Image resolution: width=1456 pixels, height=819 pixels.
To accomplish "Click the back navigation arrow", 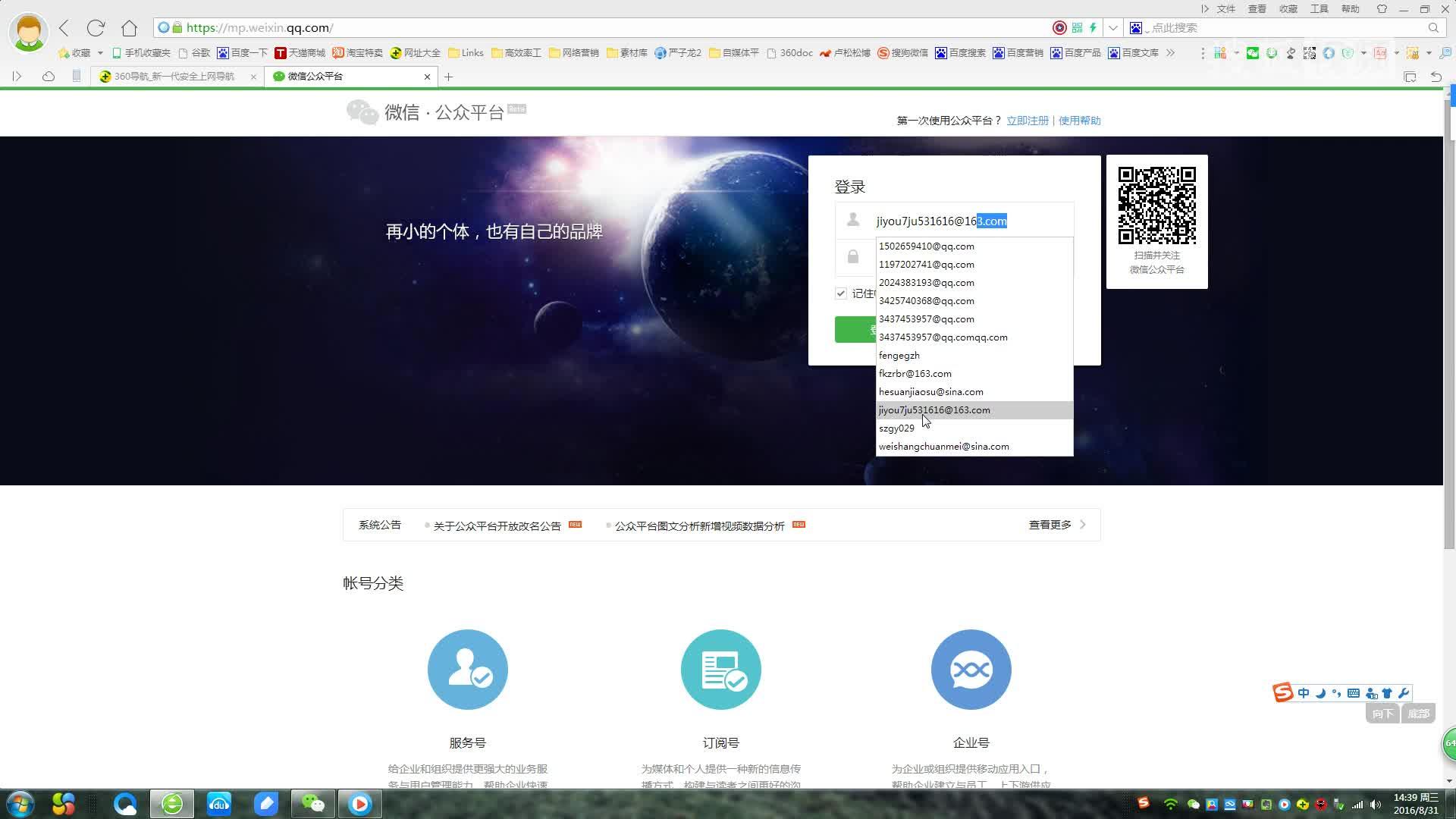I will point(64,28).
